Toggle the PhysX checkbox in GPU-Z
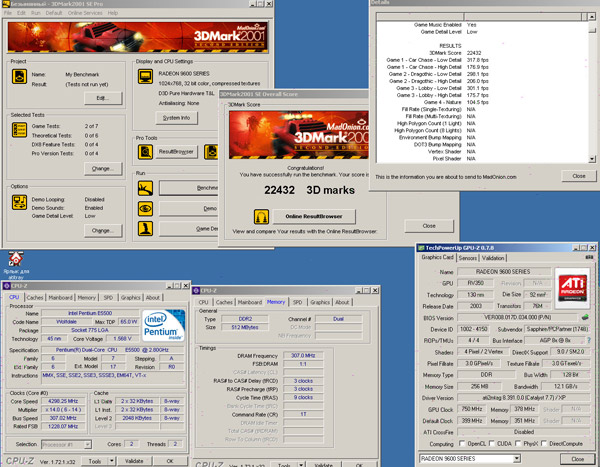 coord(518,443)
